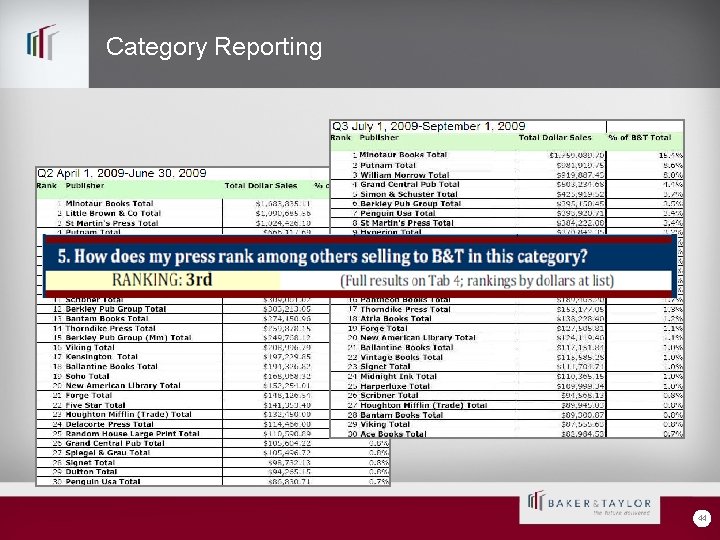This screenshot has height=540, width=720.
Task: Select the Category Reporting slide title
Action: coord(214,46)
